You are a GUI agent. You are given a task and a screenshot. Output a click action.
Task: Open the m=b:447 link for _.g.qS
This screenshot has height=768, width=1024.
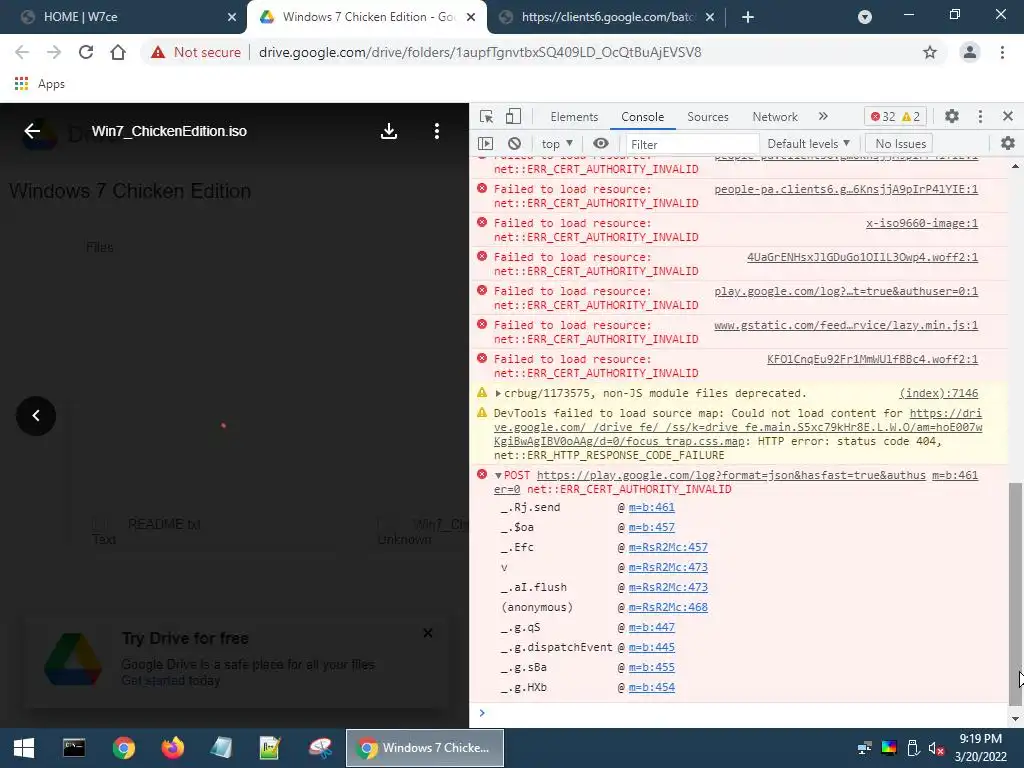point(651,628)
